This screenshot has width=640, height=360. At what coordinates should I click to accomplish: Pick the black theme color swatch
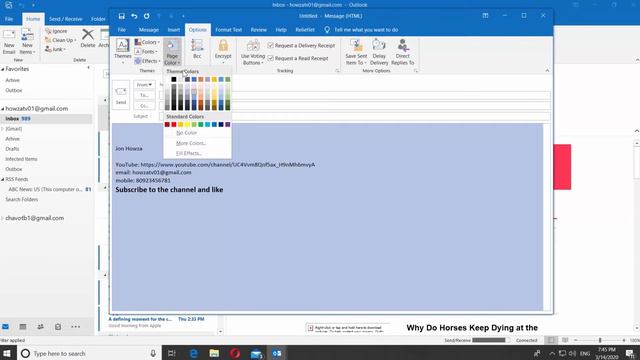(174, 79)
